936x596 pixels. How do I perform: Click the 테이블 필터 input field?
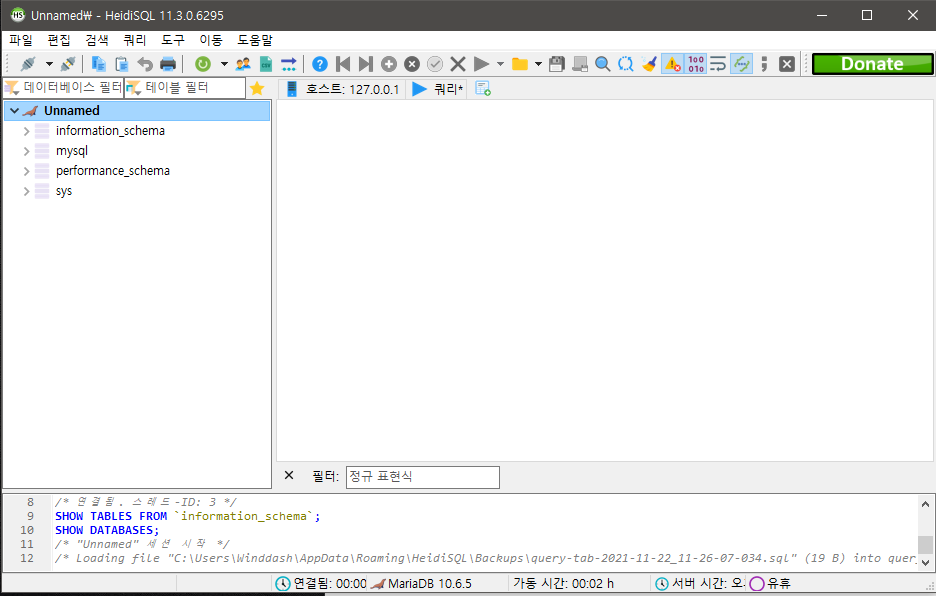185,88
